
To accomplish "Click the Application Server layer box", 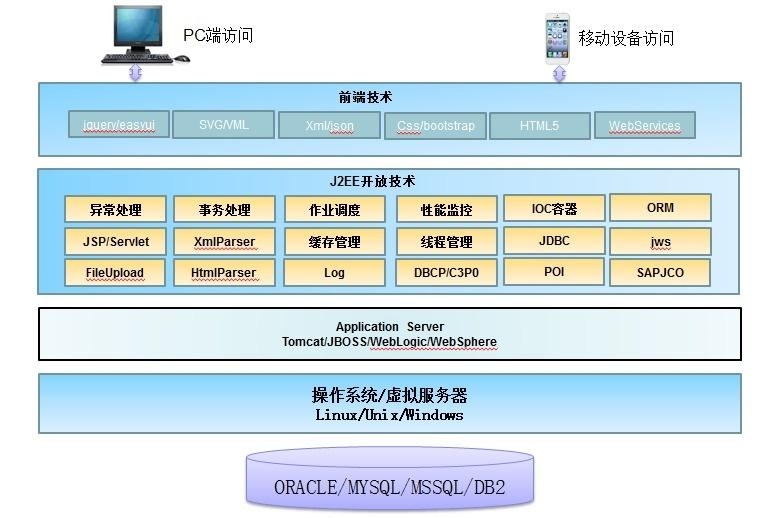I will (390, 334).
